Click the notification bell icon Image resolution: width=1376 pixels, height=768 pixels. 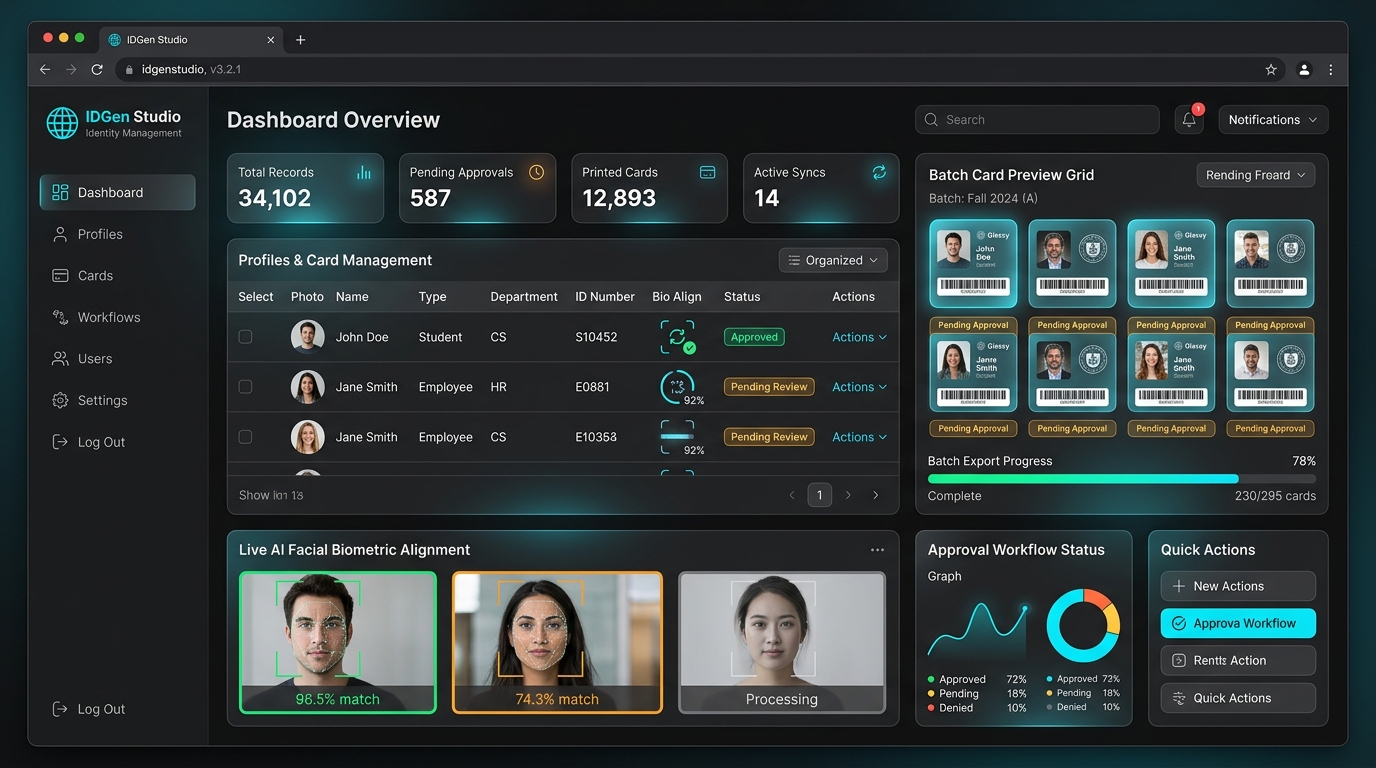pos(1189,120)
